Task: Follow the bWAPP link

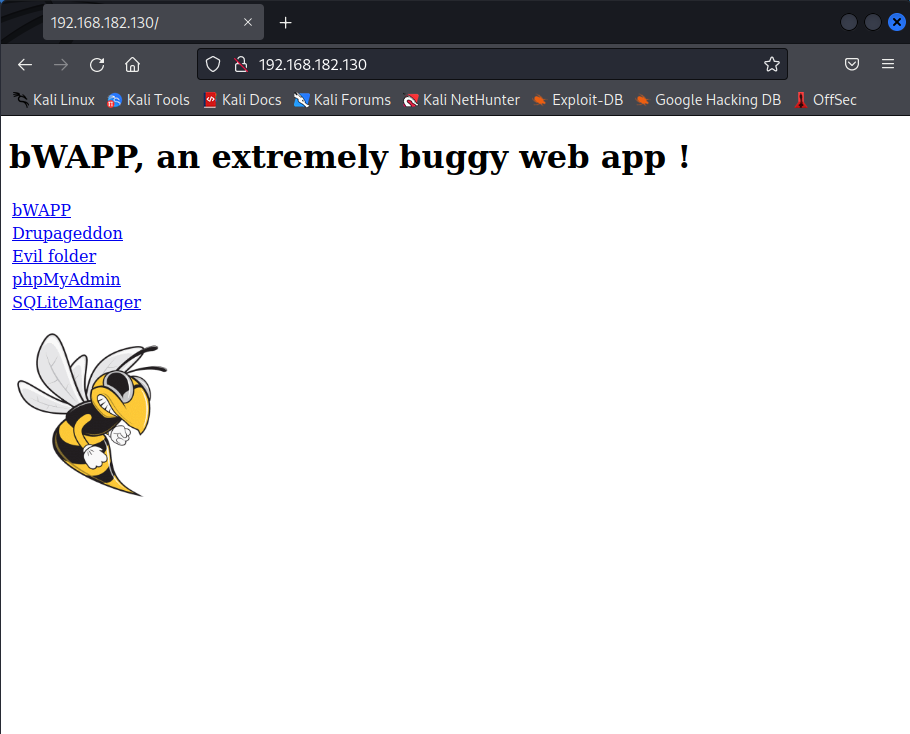Action: pos(42,210)
